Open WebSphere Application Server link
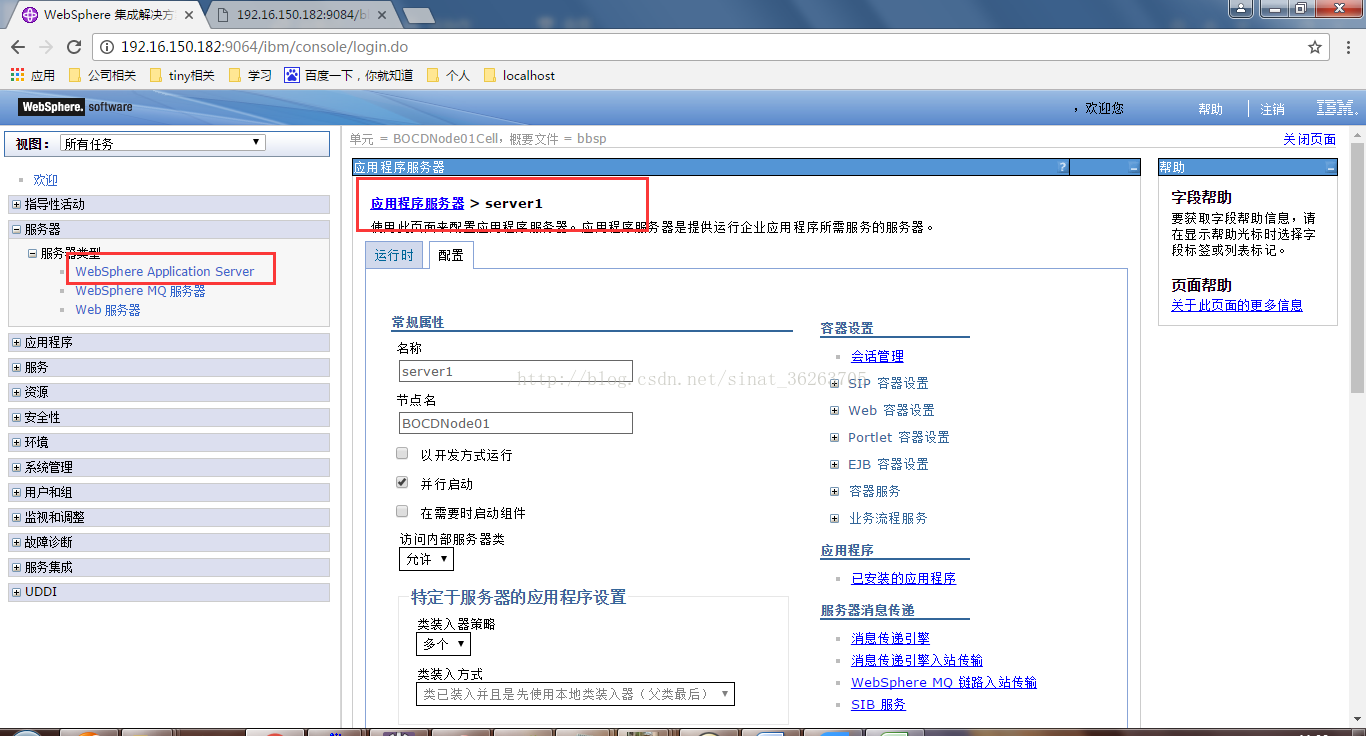 (165, 271)
